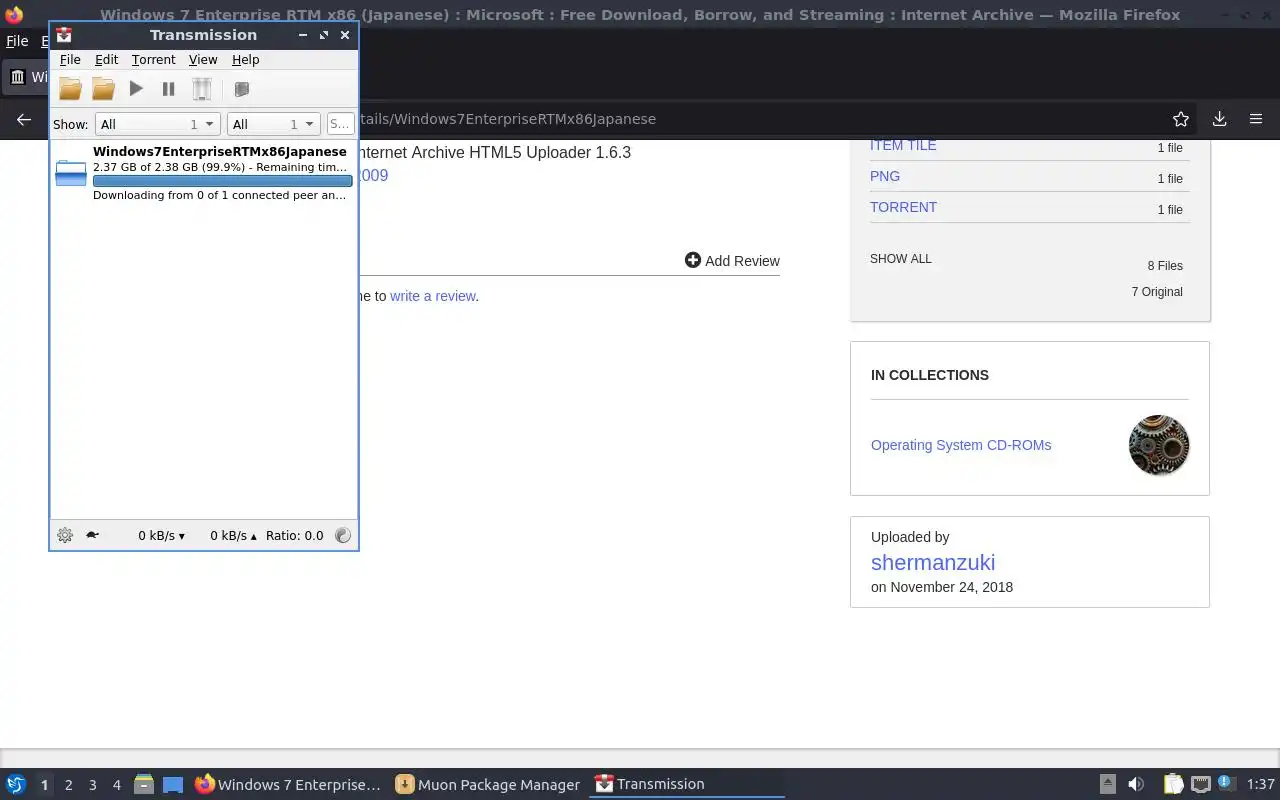Open Operating System CD-ROMs collection link
Viewport: 1280px width, 800px height.
click(961, 445)
